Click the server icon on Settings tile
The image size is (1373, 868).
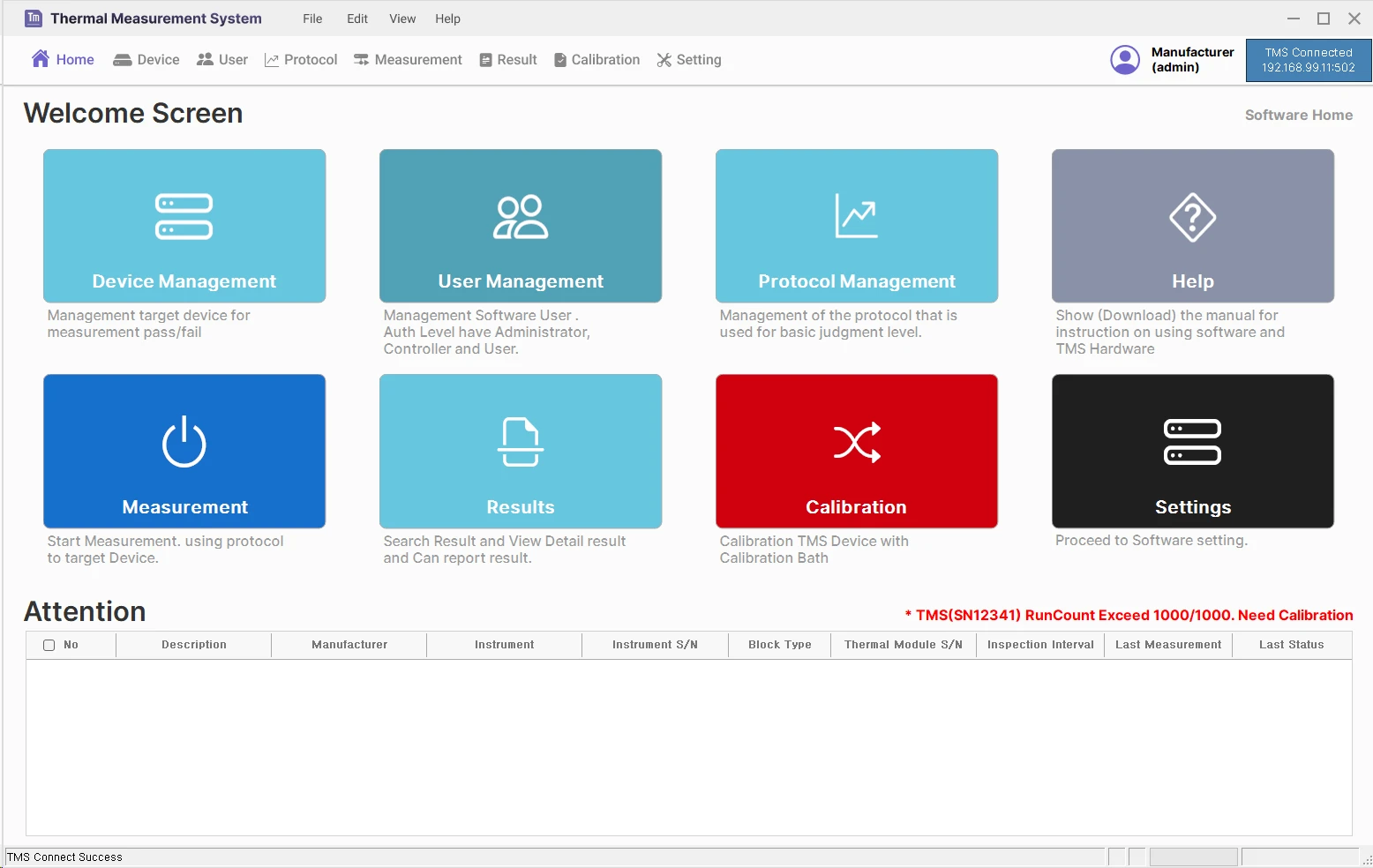(x=1193, y=442)
